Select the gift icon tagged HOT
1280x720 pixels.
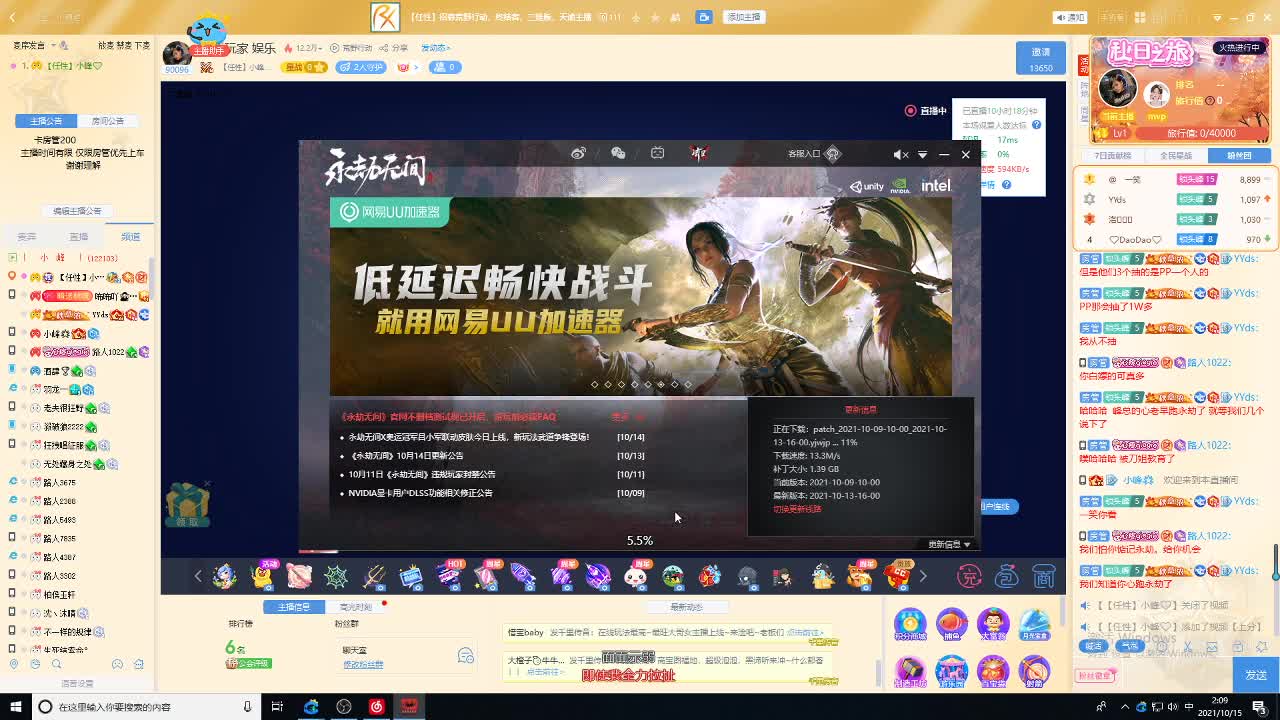[449, 574]
